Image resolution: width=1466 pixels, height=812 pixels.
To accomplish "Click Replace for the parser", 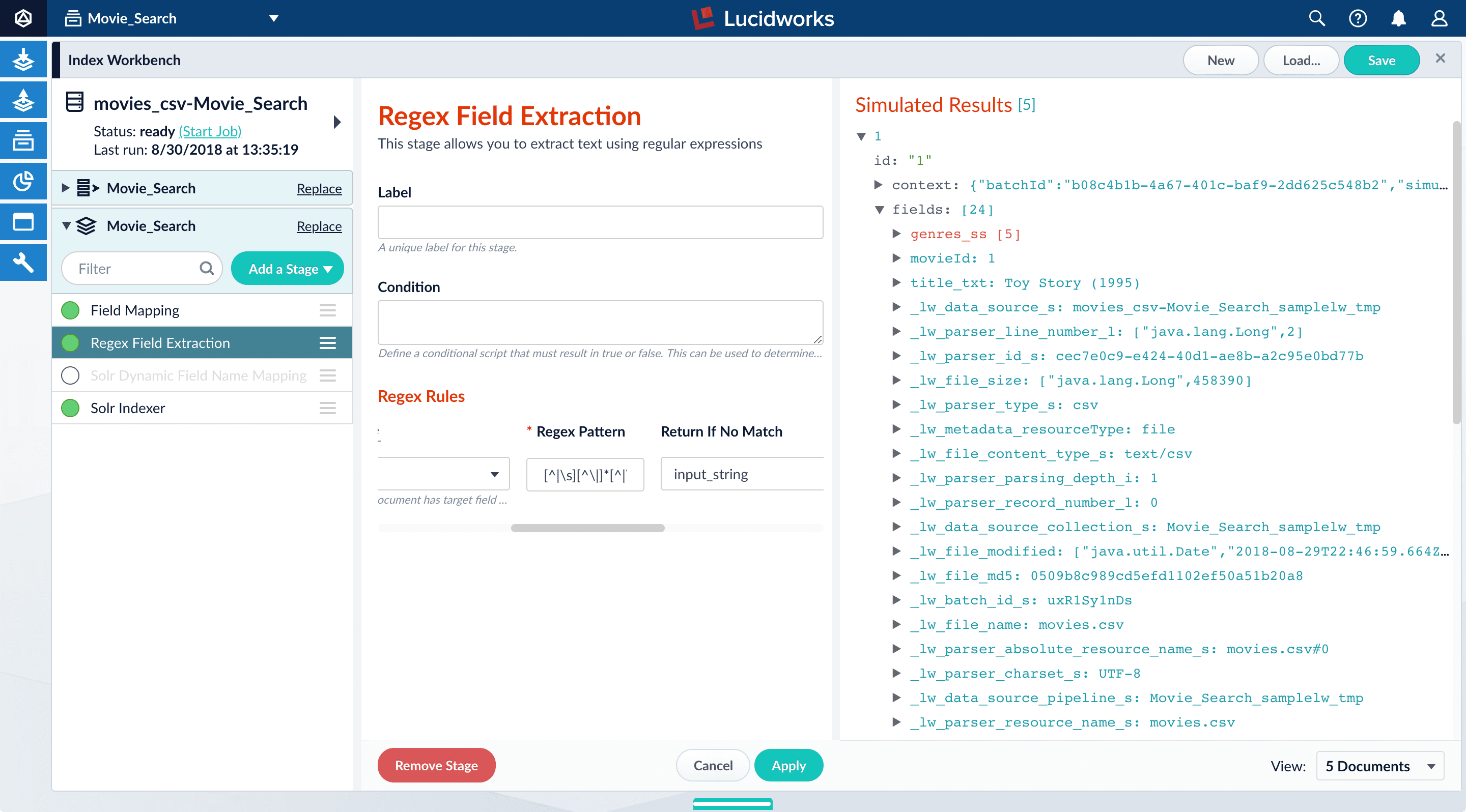I will tap(319, 188).
